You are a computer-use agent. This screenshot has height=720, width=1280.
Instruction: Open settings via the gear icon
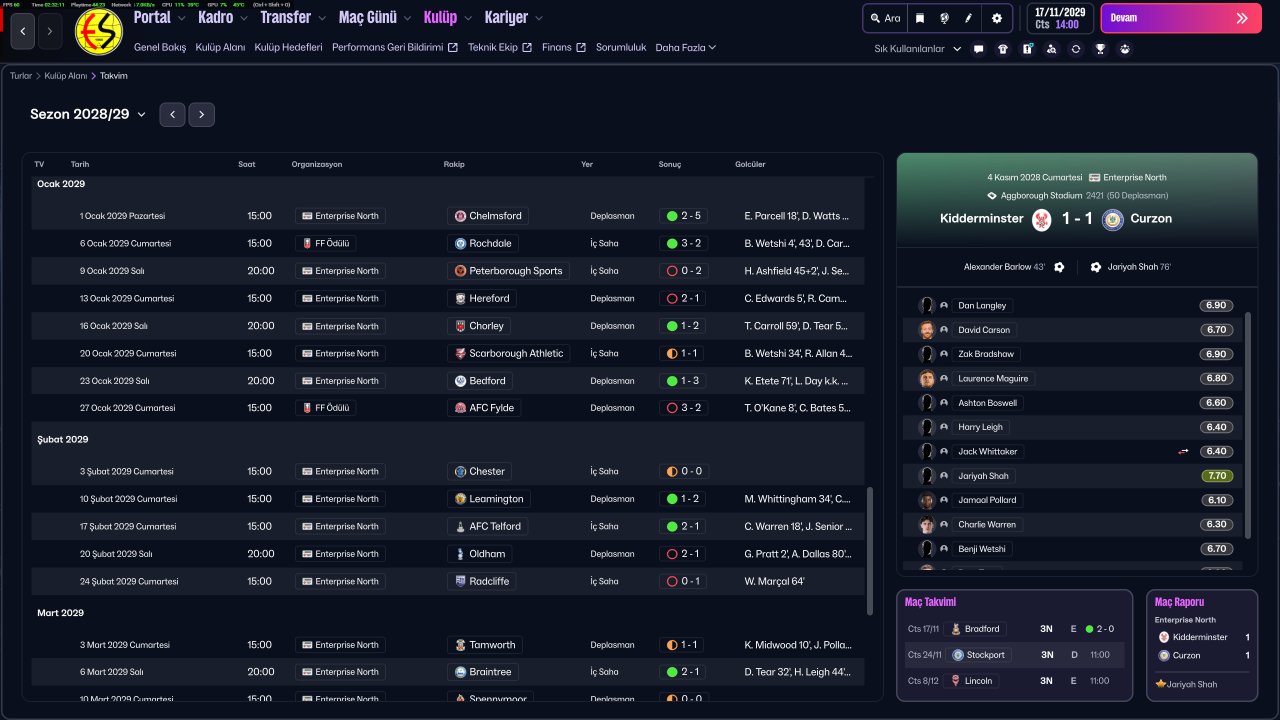(997, 18)
